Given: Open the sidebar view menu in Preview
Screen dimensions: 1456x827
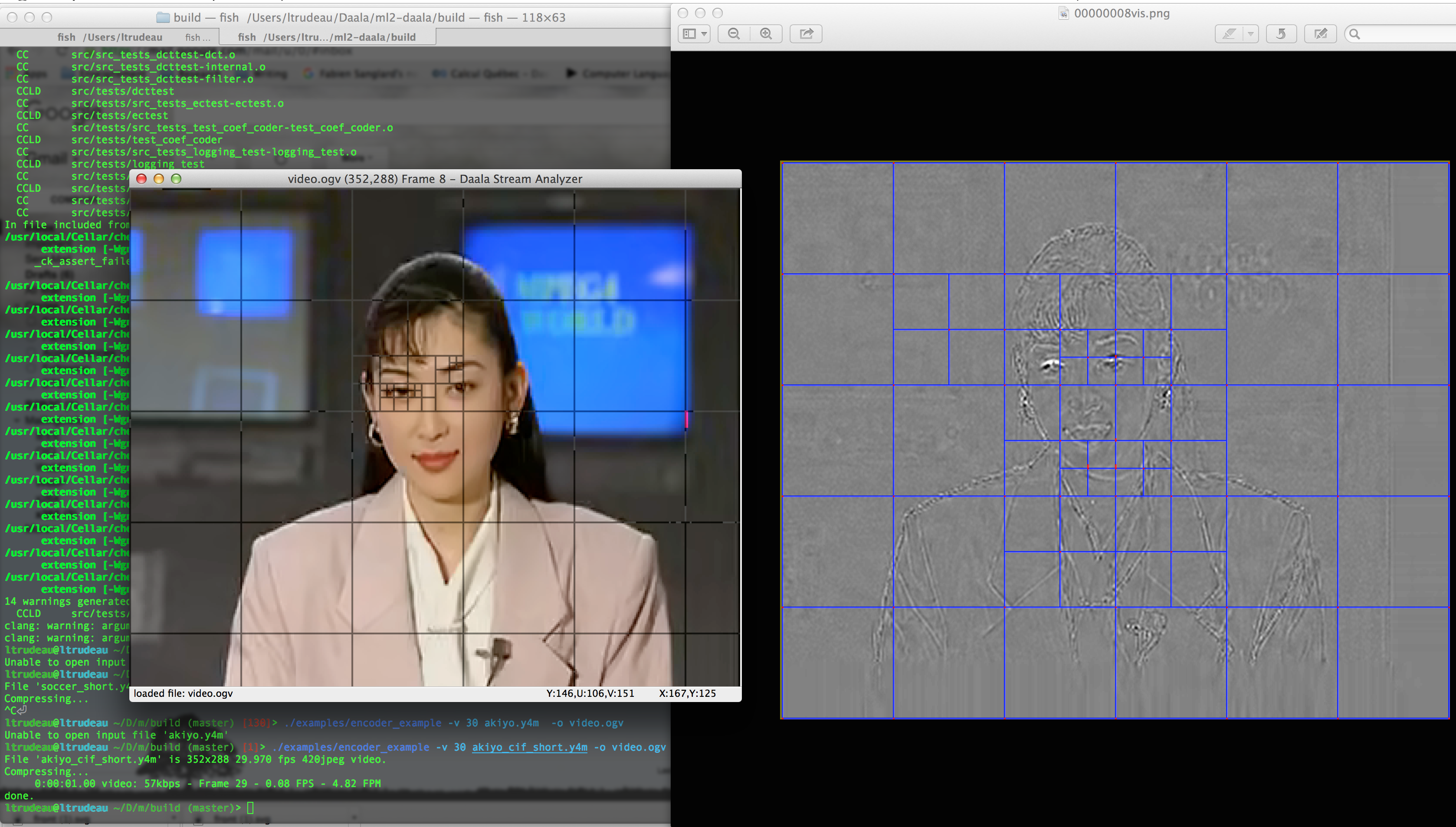Looking at the screenshot, I should 694,33.
